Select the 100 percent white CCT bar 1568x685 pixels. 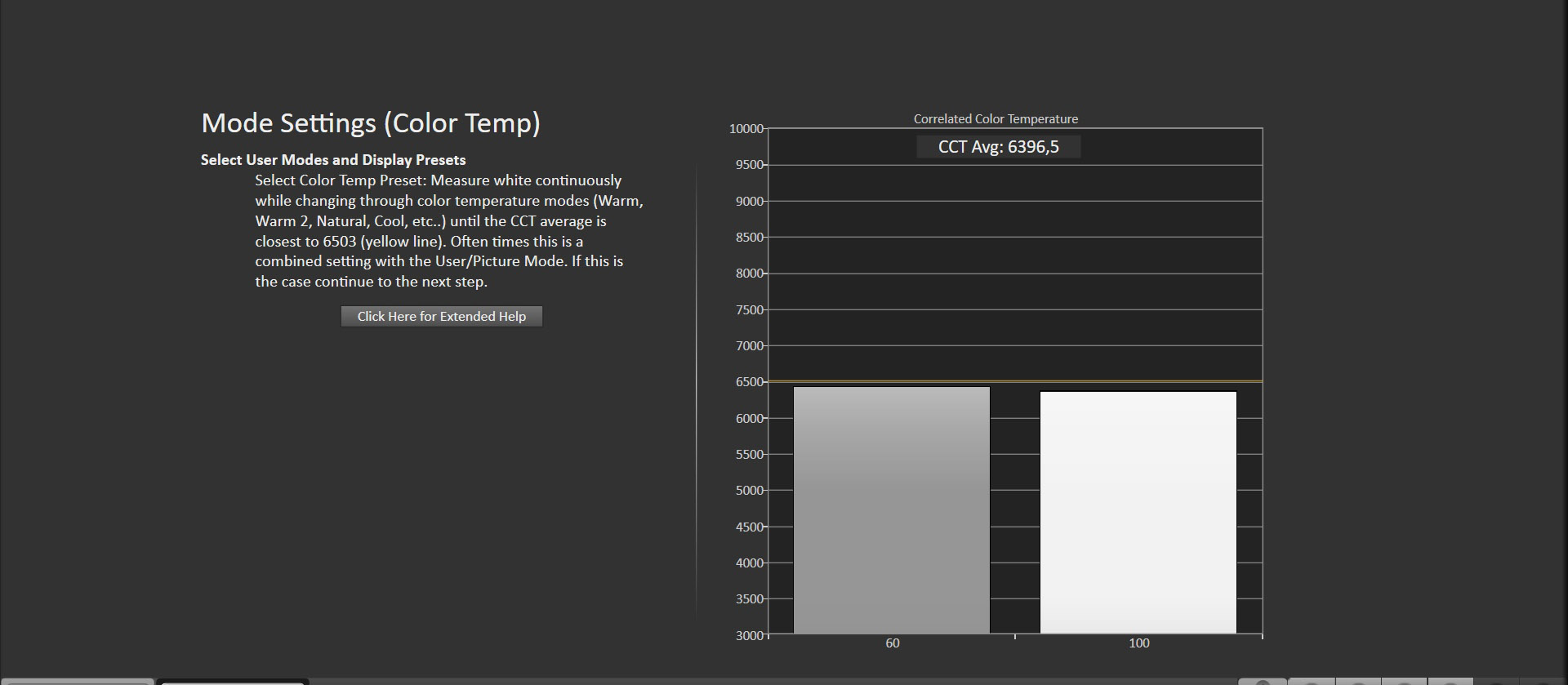pos(1138,513)
